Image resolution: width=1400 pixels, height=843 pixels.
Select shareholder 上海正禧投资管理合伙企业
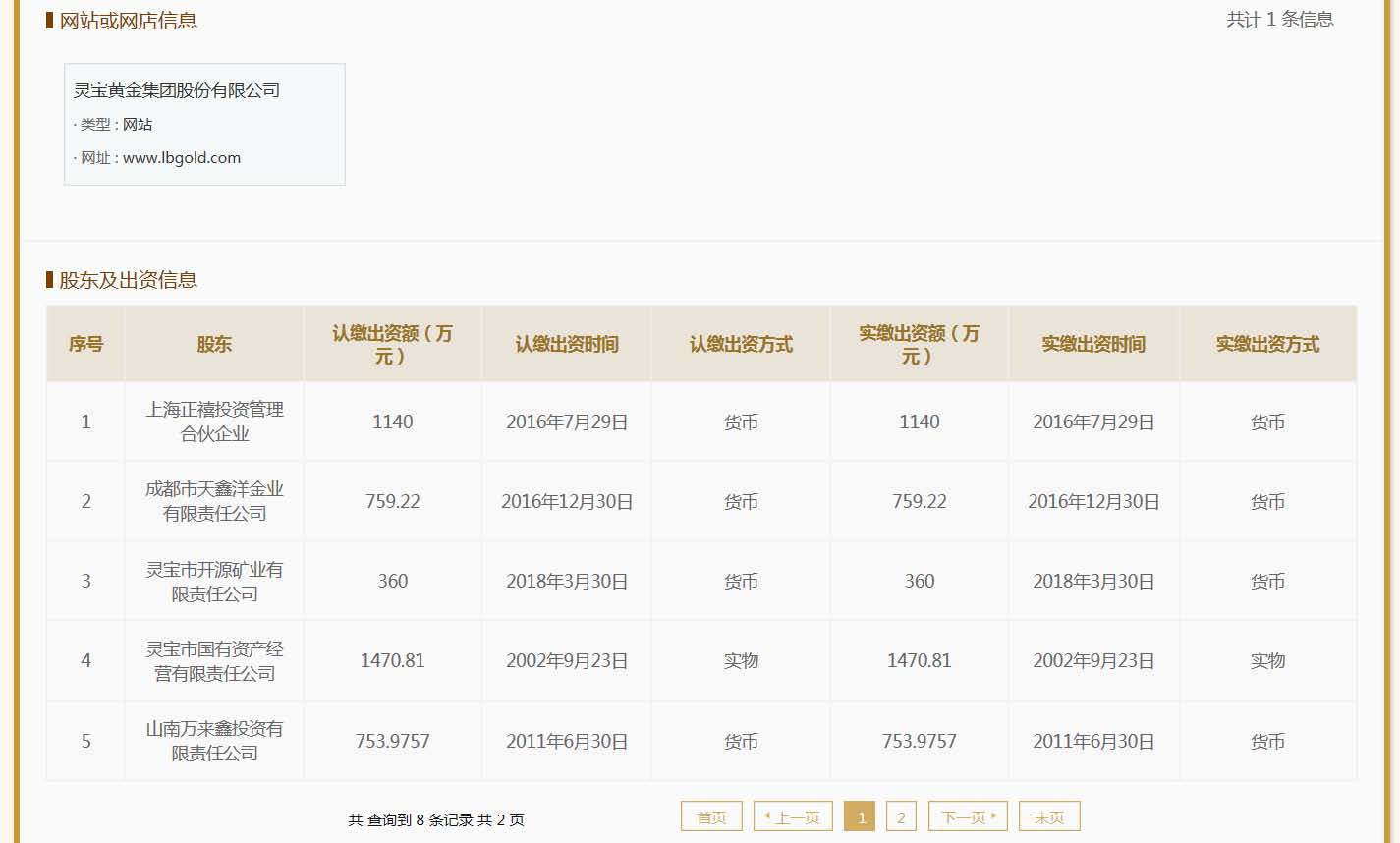[x=214, y=421]
